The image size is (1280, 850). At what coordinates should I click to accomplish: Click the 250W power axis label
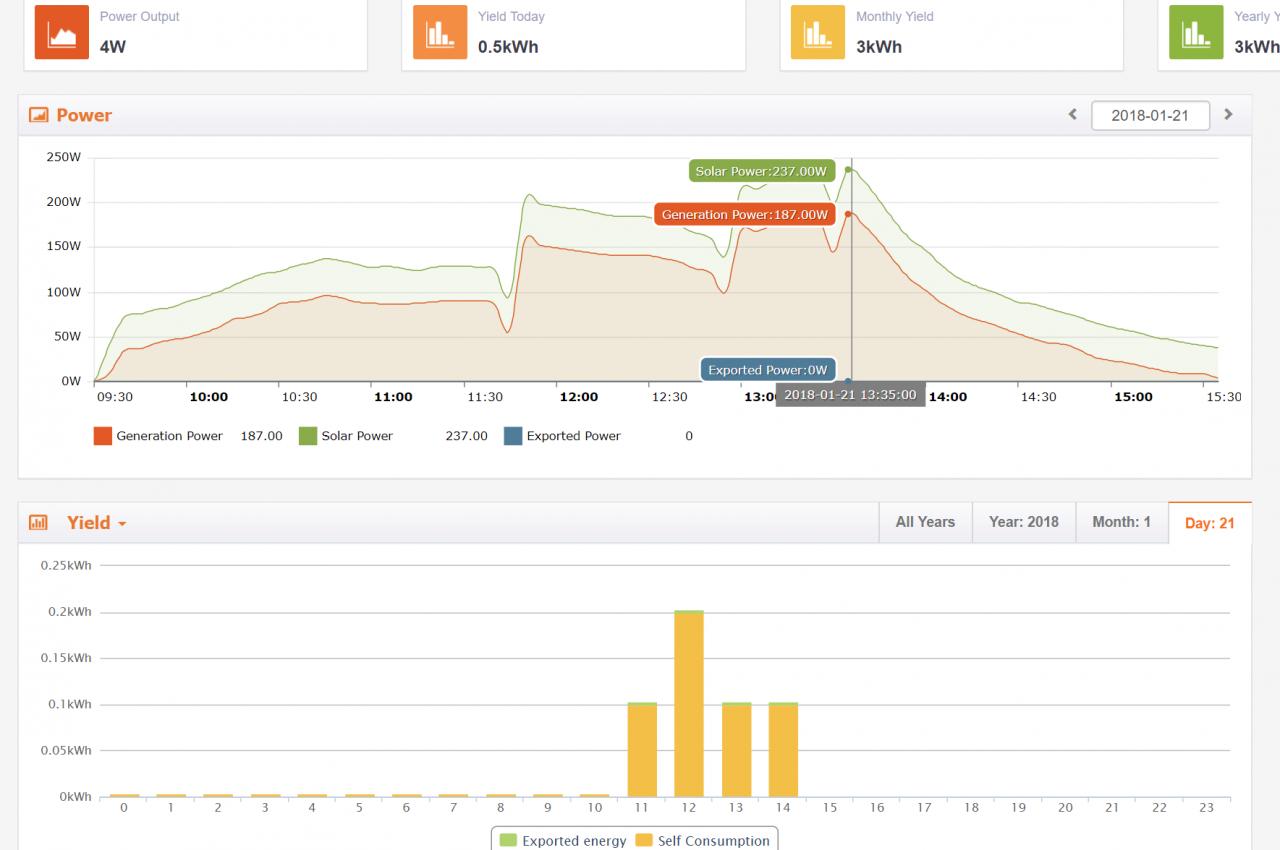pyautogui.click(x=64, y=157)
